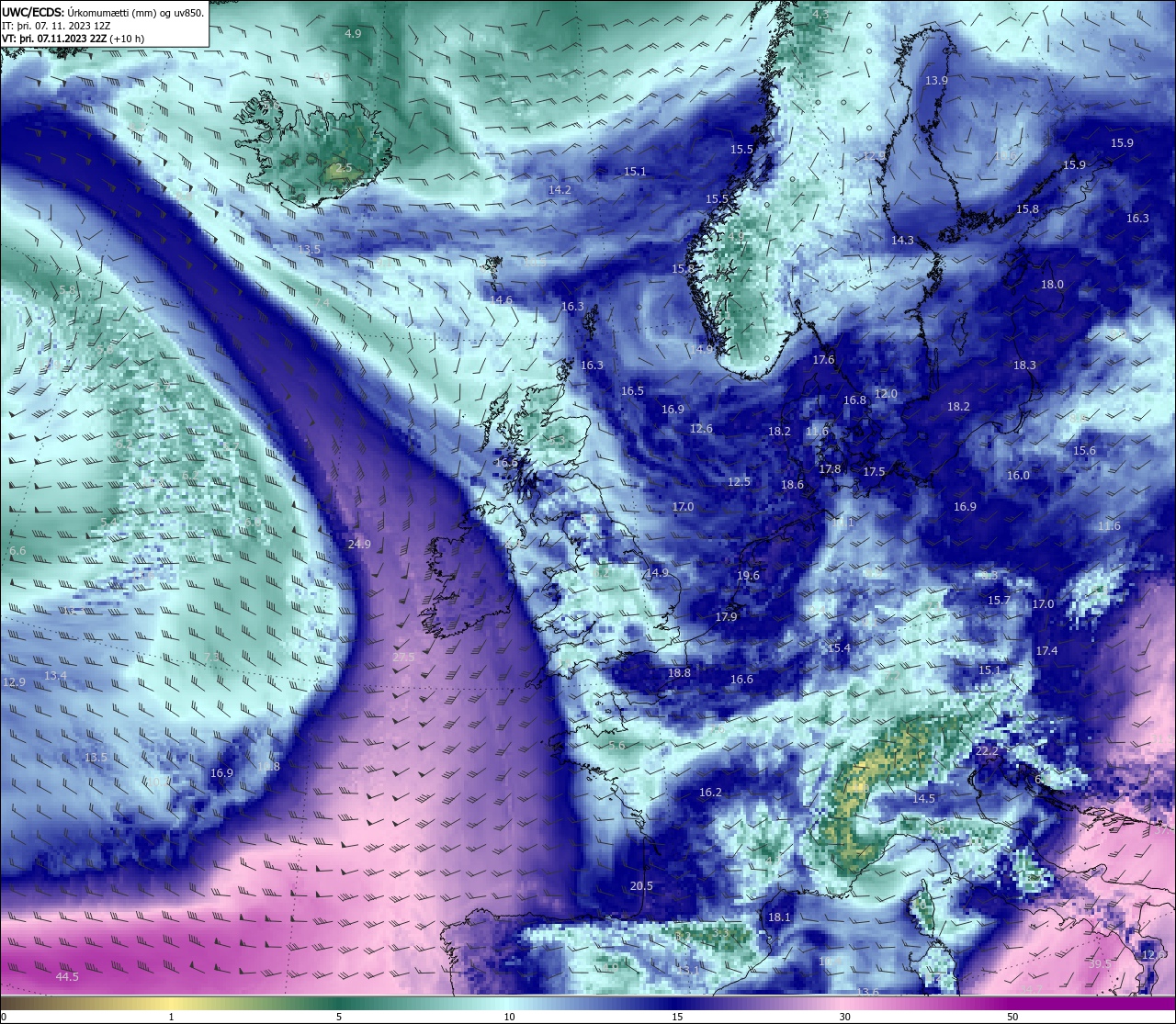
Task: Click the 14.6 value near the Faroe Islands
Action: tap(502, 300)
